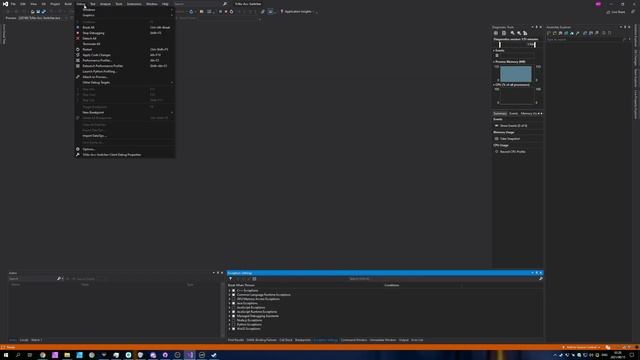Switch to Breakpoints tab
Viewport: 640px width, 360px height.
click(x=303, y=340)
